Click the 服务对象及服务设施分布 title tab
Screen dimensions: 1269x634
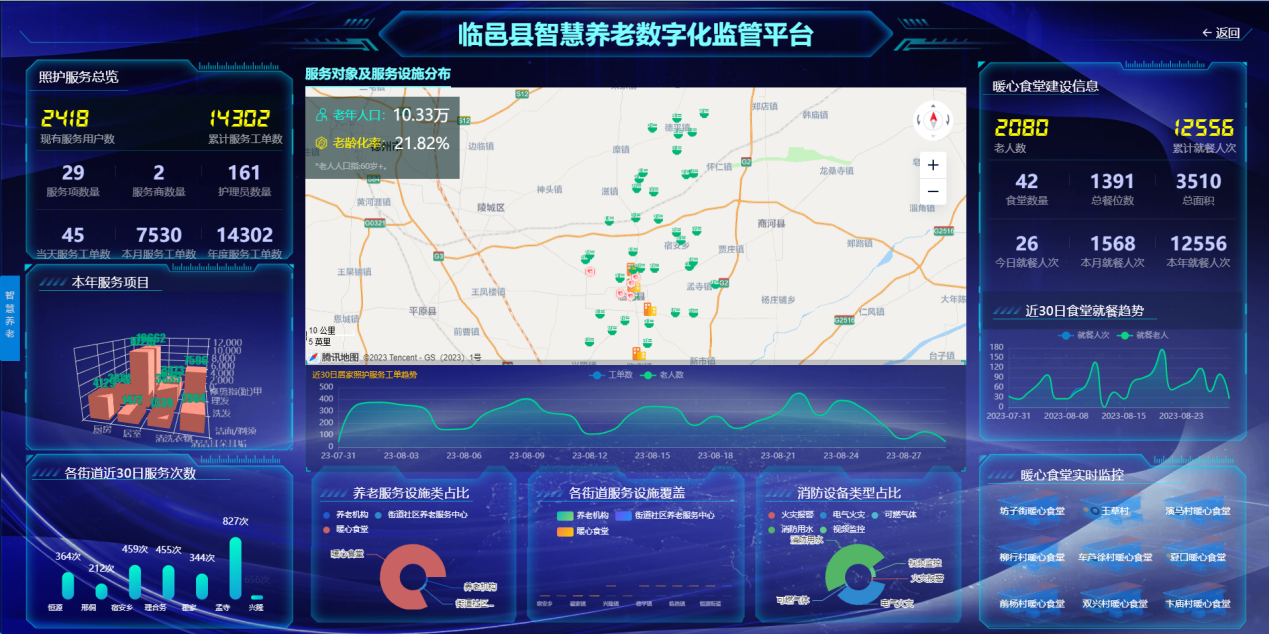tap(377, 74)
